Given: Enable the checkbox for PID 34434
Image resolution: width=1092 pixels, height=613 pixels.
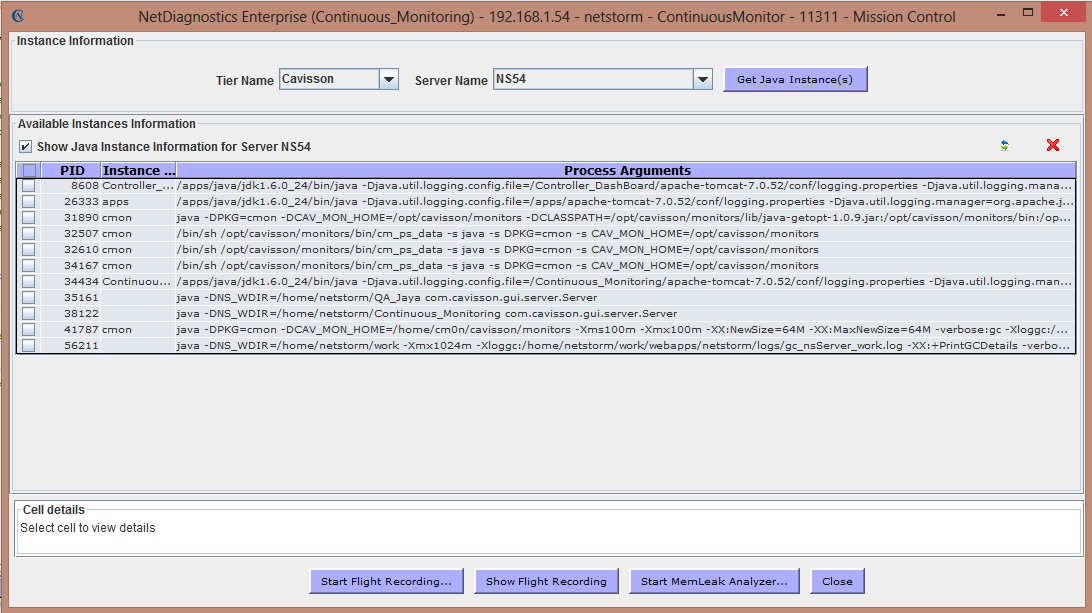Looking at the screenshot, I should tap(29, 282).
